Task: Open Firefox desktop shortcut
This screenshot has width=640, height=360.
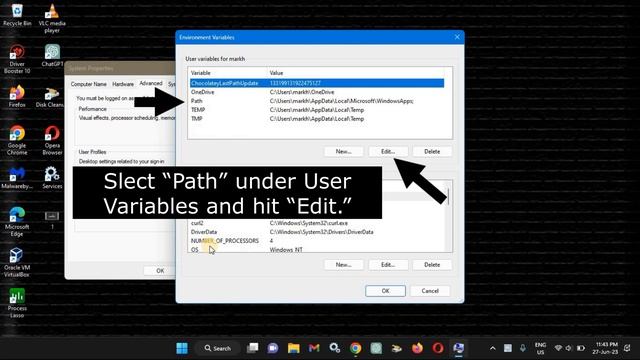Action: [x=17, y=96]
